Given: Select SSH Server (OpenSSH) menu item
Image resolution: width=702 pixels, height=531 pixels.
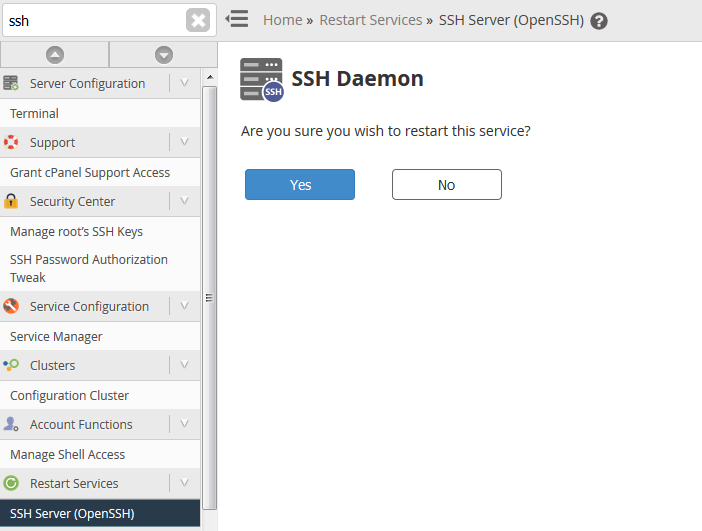Looking at the screenshot, I should [x=100, y=514].
